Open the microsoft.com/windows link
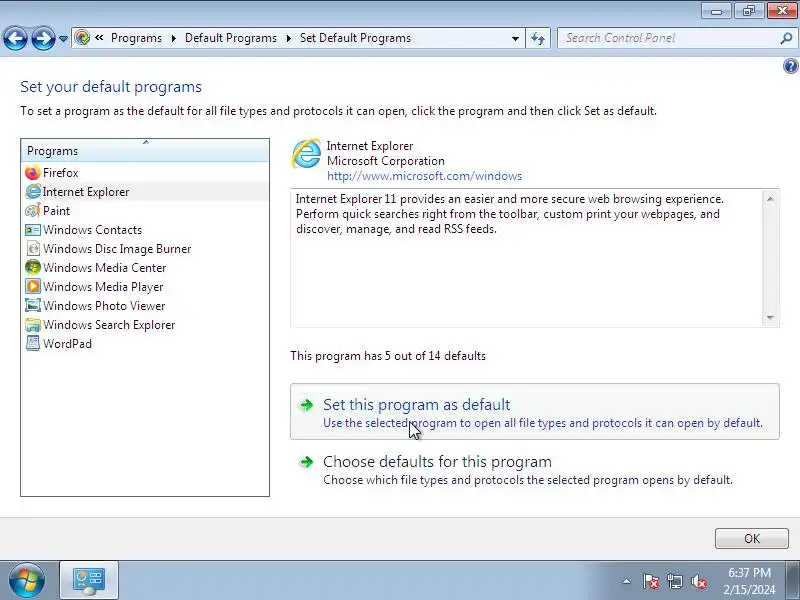 [424, 176]
